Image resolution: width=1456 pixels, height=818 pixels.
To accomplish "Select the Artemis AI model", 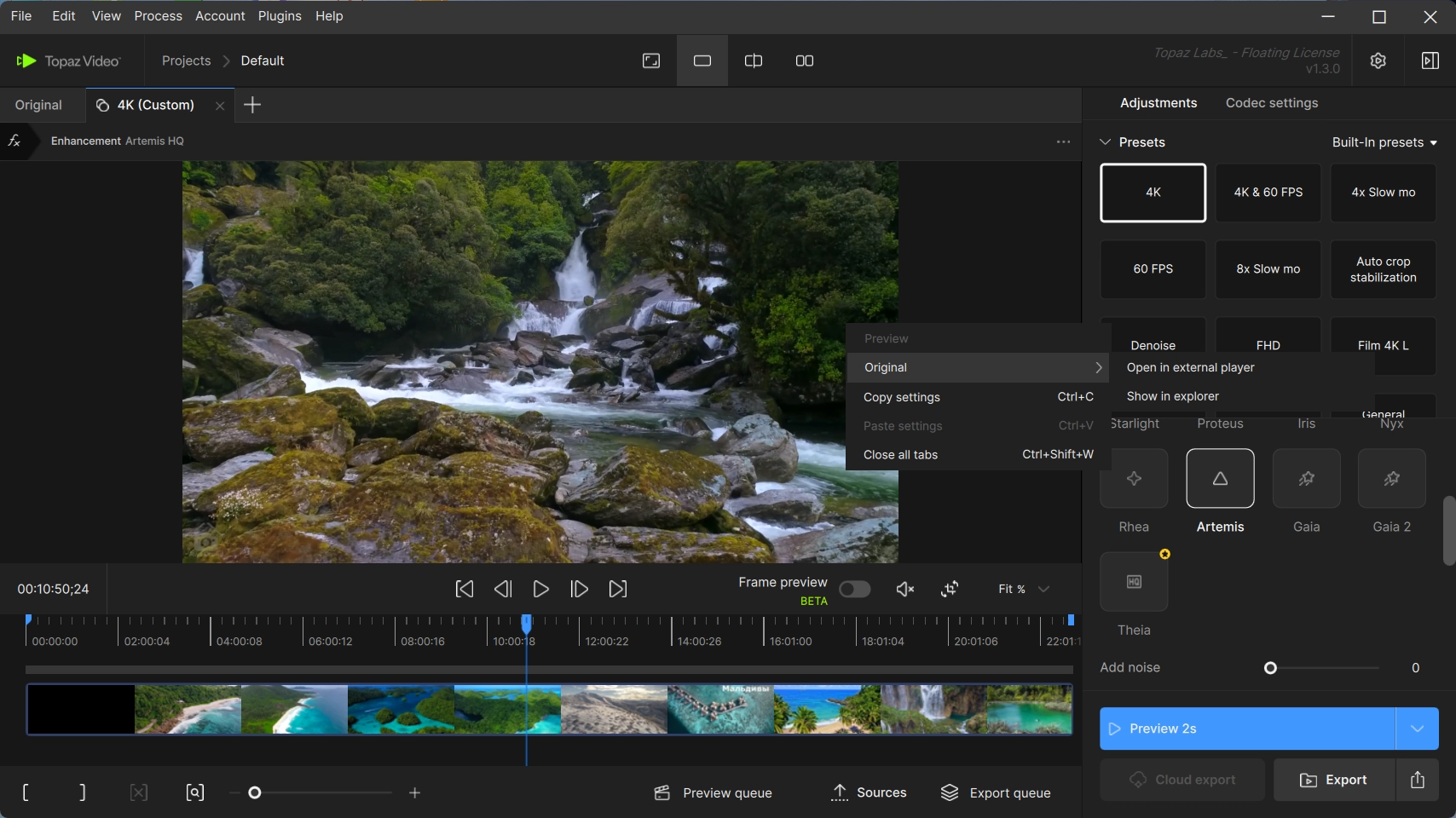I will tap(1220, 479).
